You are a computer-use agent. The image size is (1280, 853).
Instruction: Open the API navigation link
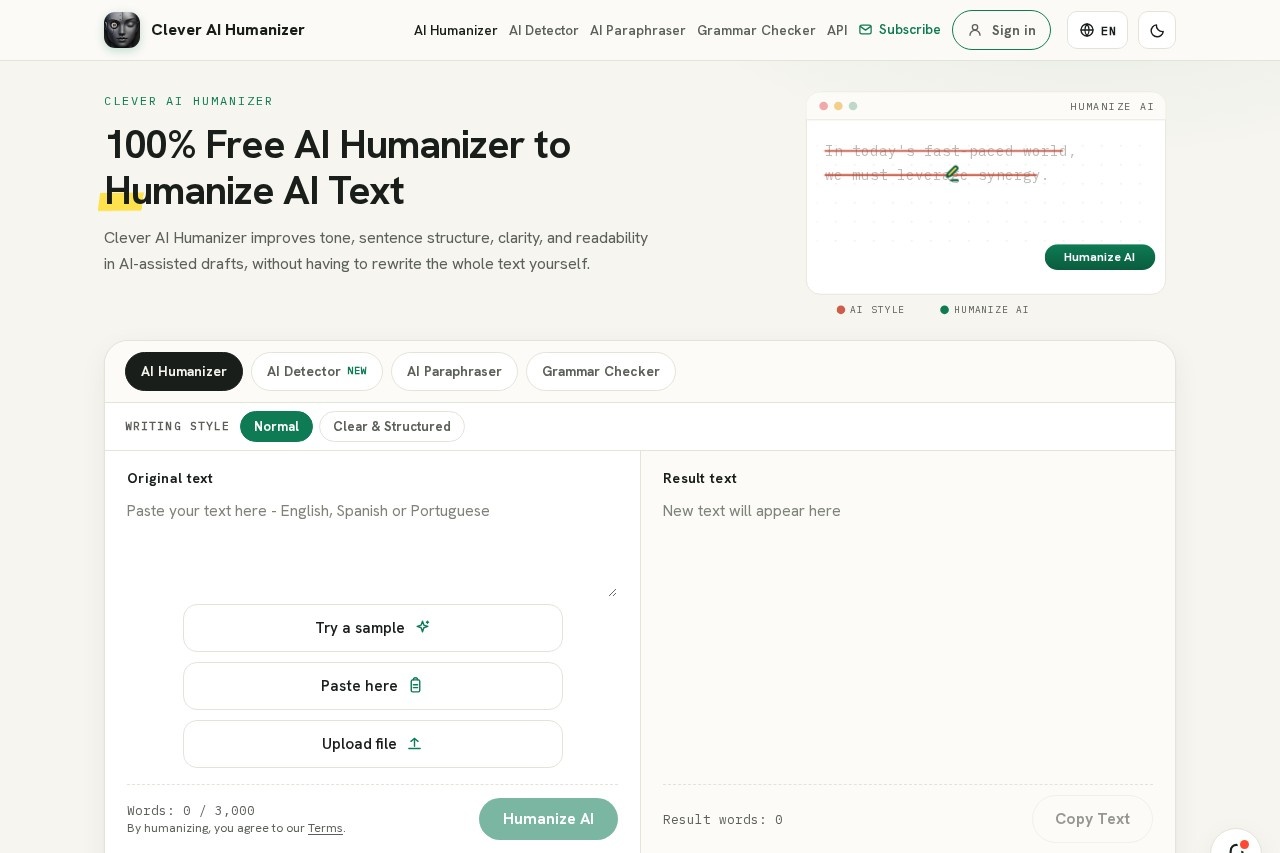click(x=837, y=30)
